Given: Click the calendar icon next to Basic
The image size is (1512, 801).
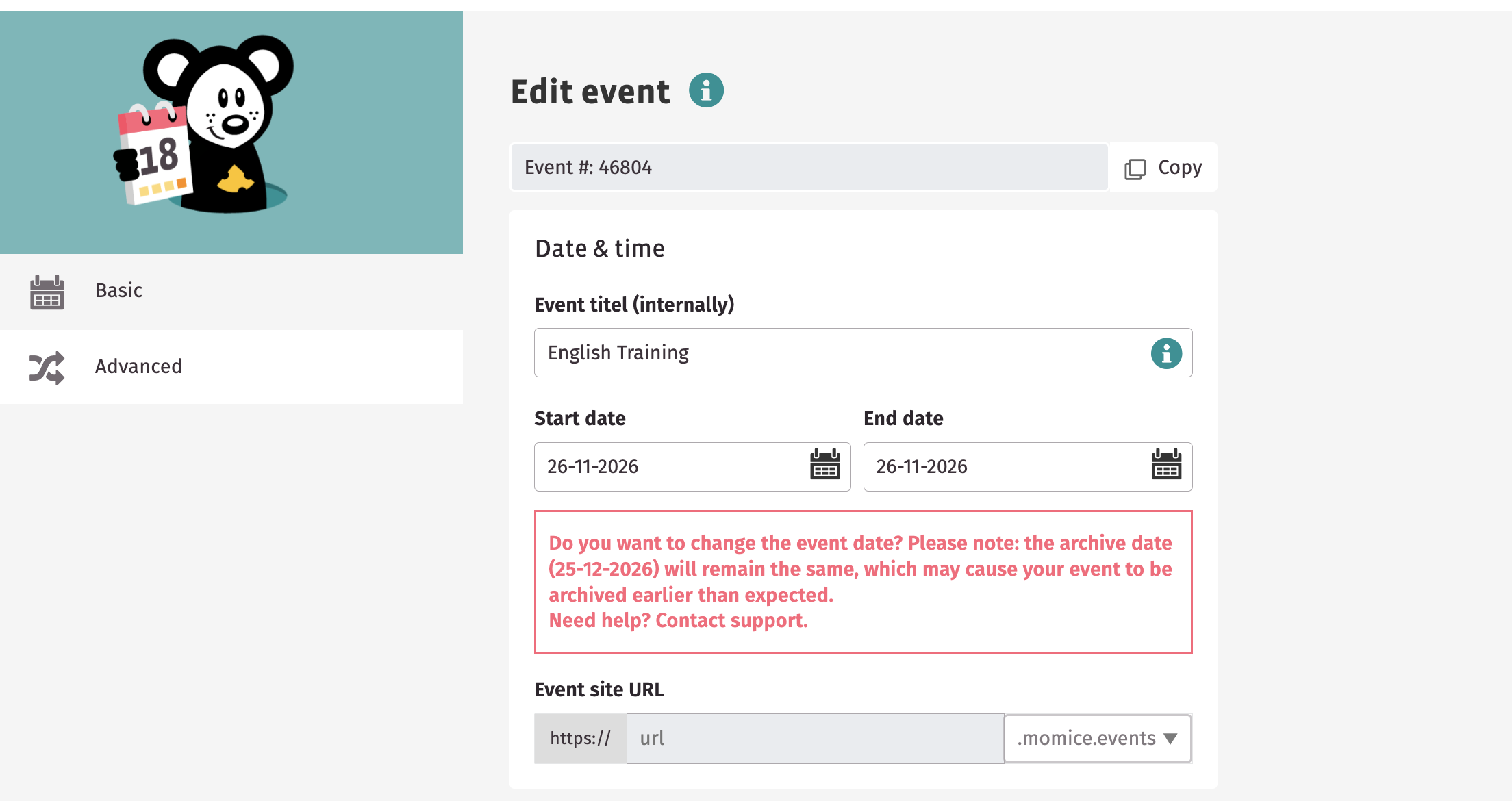Looking at the screenshot, I should (46, 292).
